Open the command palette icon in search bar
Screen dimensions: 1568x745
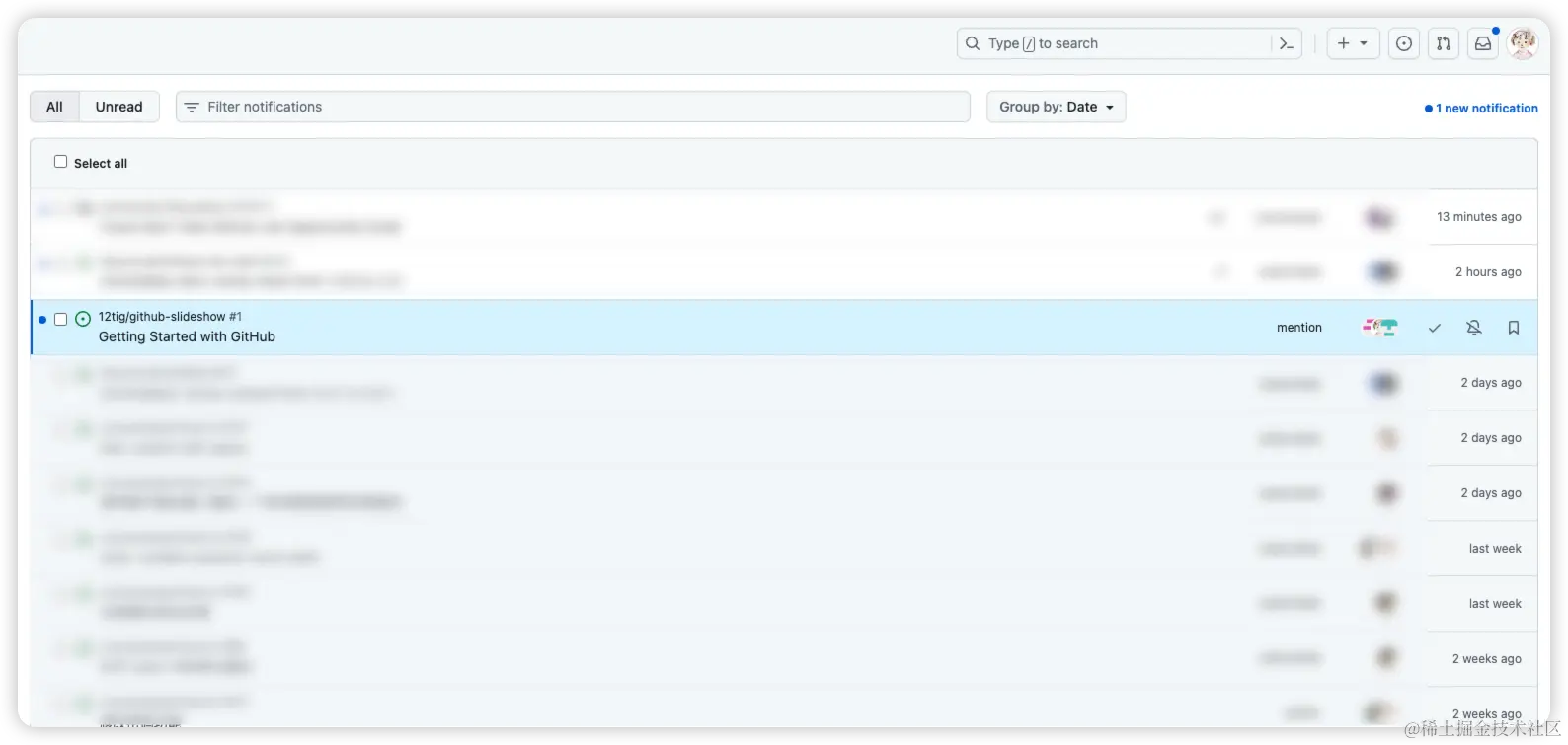coord(1286,43)
